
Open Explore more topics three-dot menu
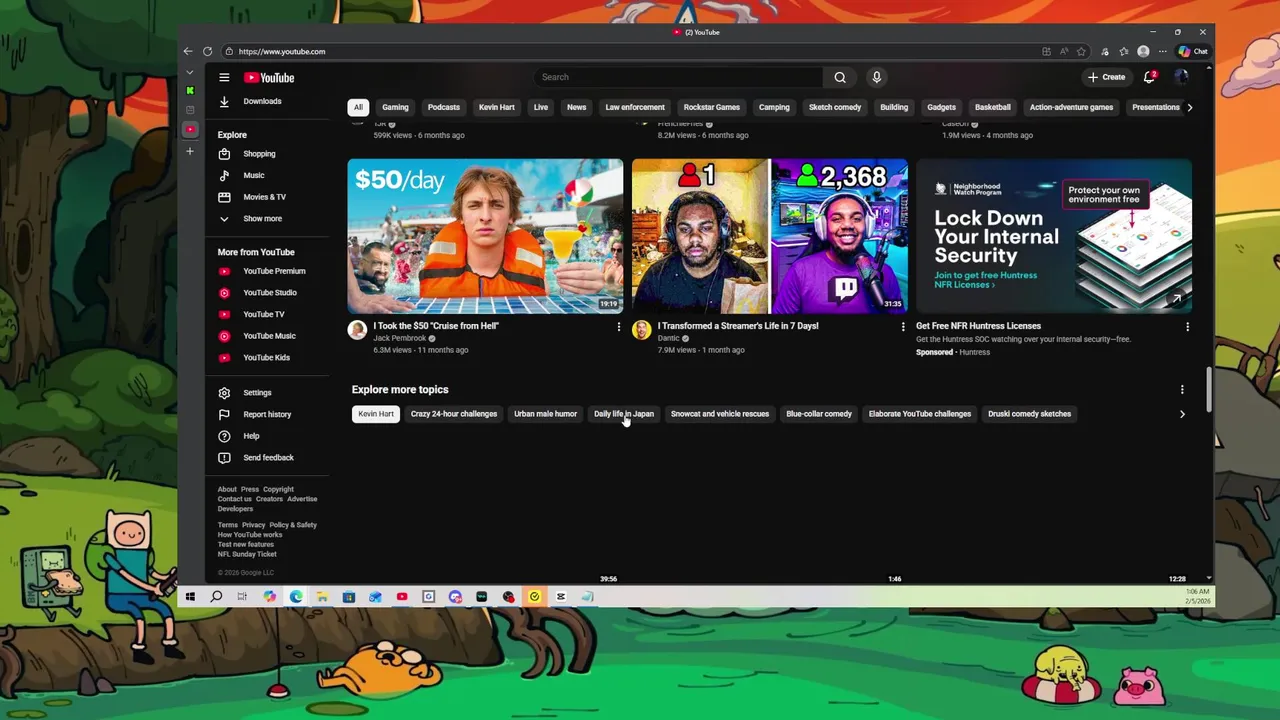[1182, 390]
